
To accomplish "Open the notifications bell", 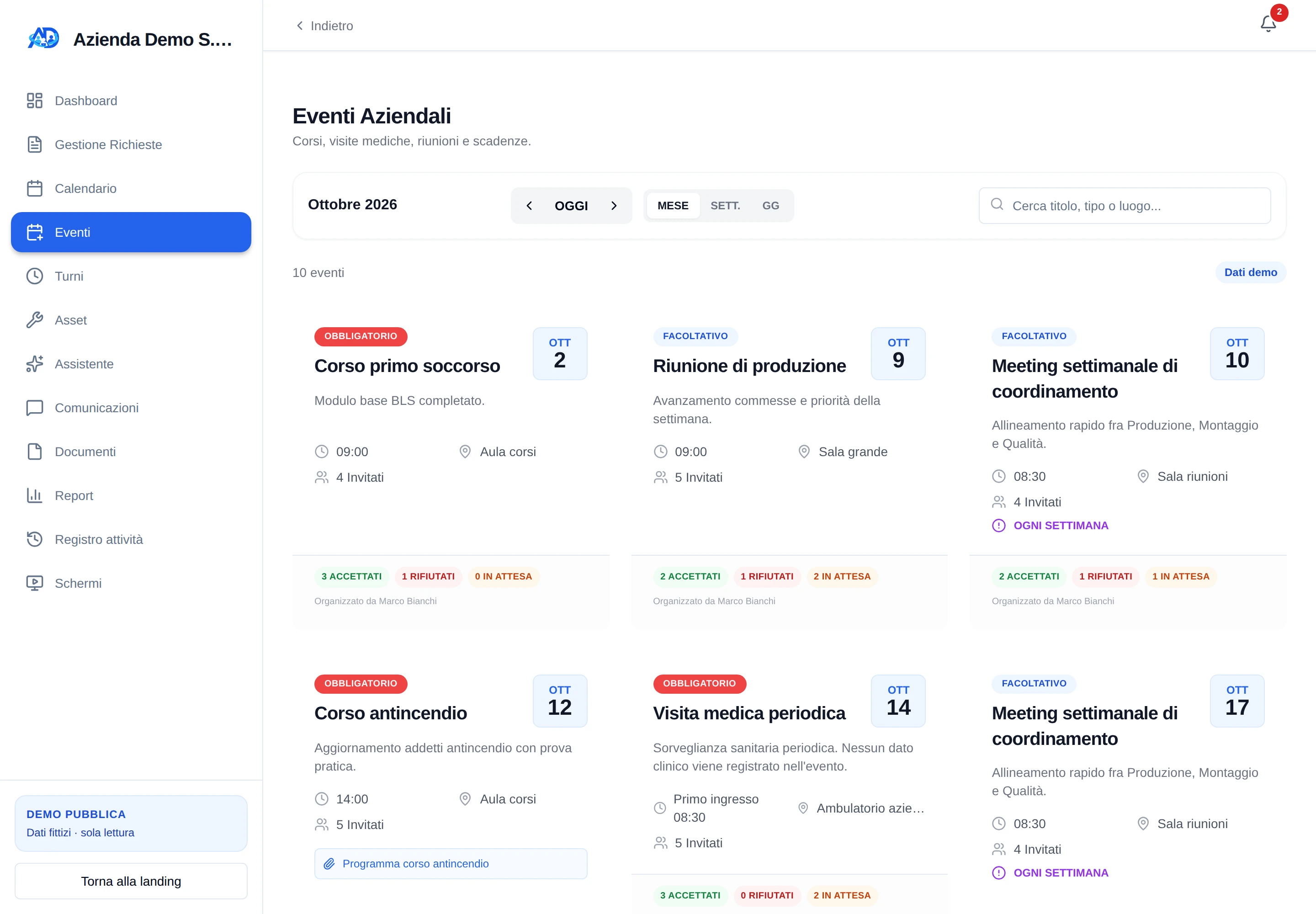I will [x=1268, y=23].
